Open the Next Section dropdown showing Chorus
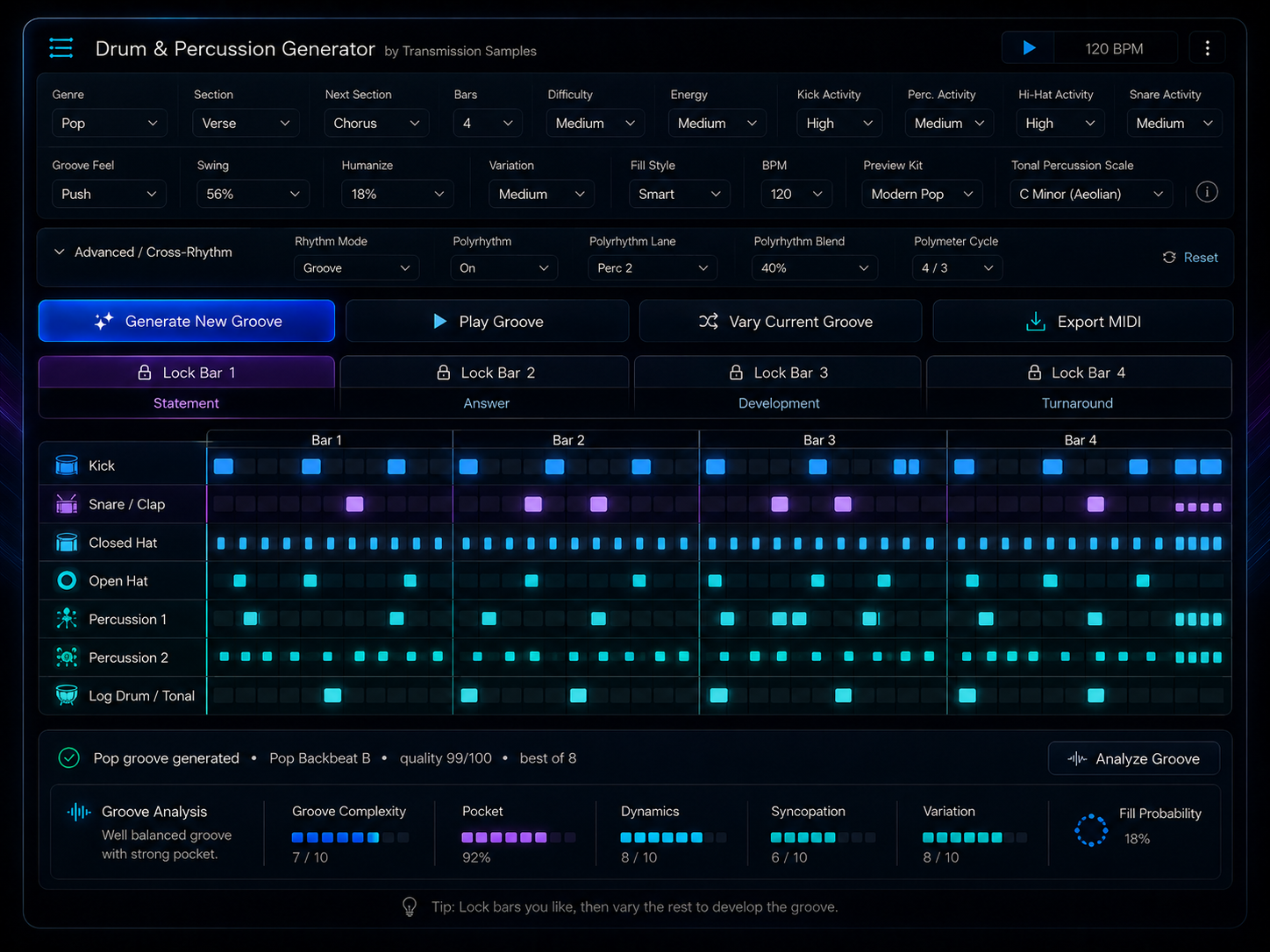 click(376, 123)
